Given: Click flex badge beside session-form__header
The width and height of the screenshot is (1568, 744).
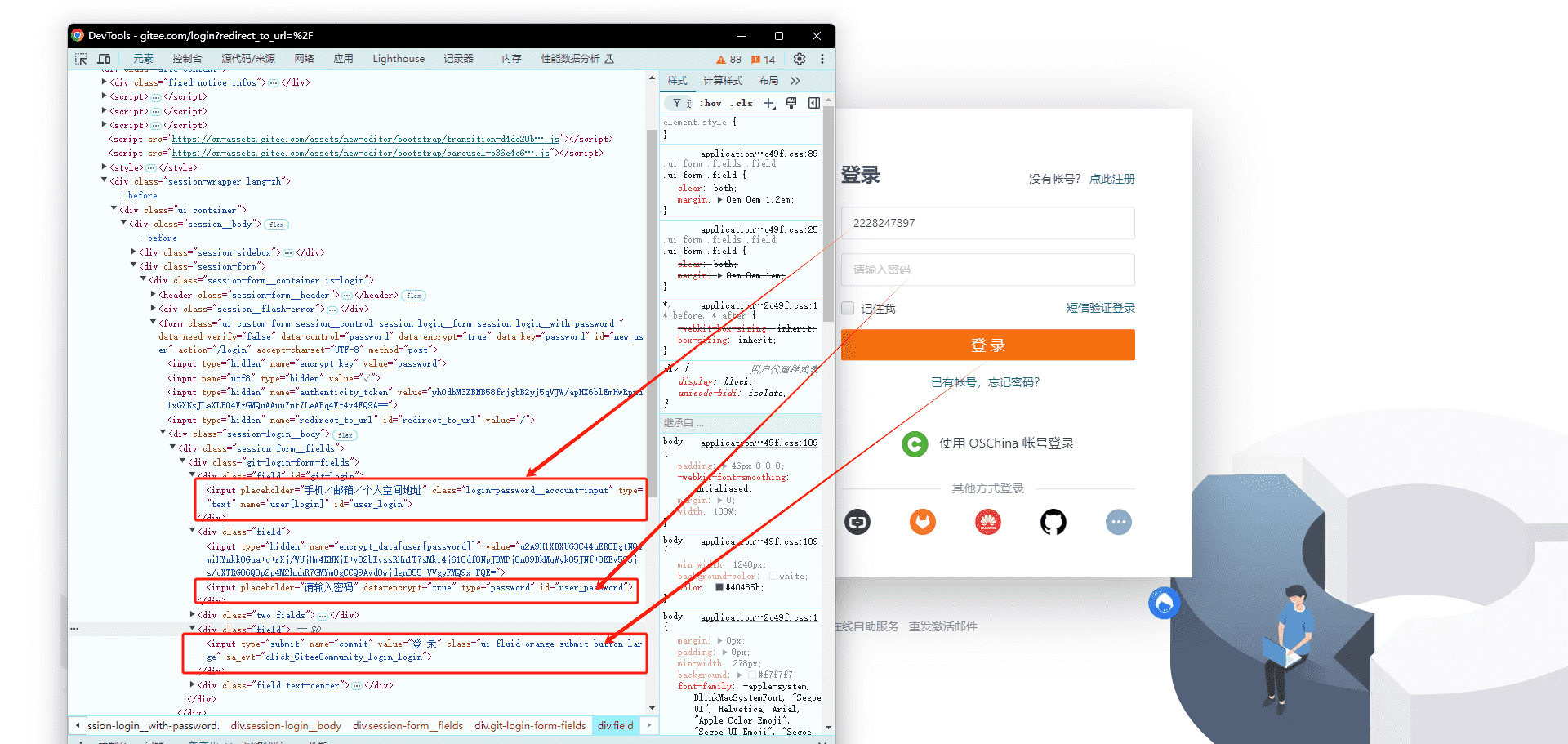Looking at the screenshot, I should point(414,296).
